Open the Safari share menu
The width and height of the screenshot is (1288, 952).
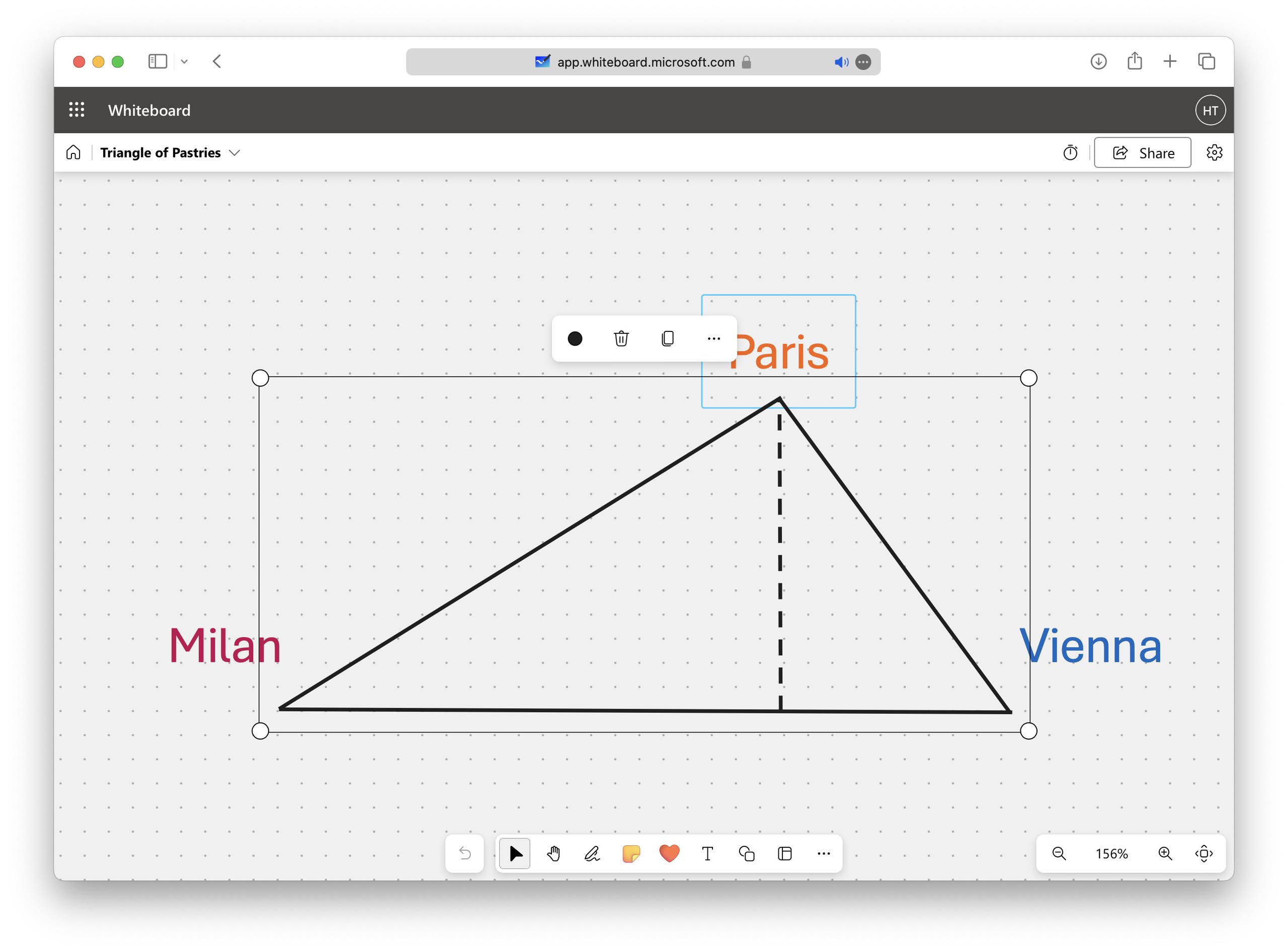(1134, 60)
